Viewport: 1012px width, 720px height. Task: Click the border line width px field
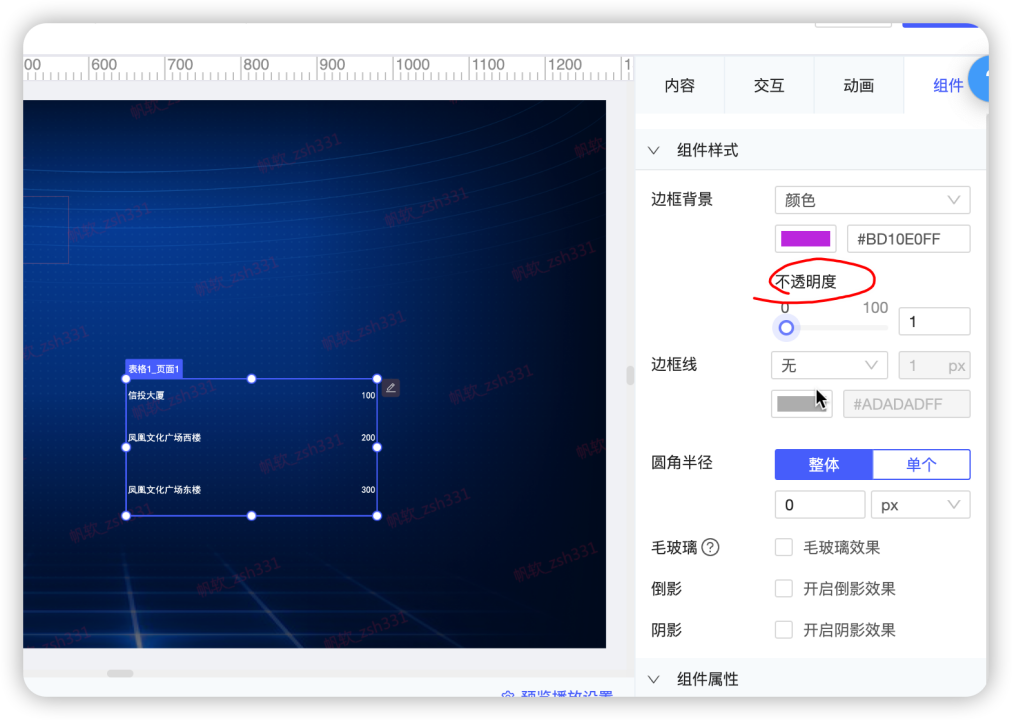934,366
